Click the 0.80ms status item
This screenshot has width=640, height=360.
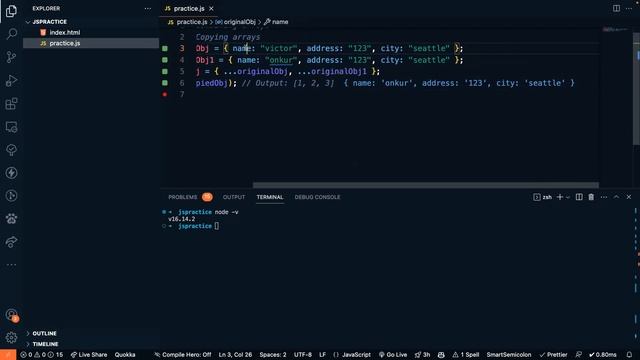coord(602,355)
